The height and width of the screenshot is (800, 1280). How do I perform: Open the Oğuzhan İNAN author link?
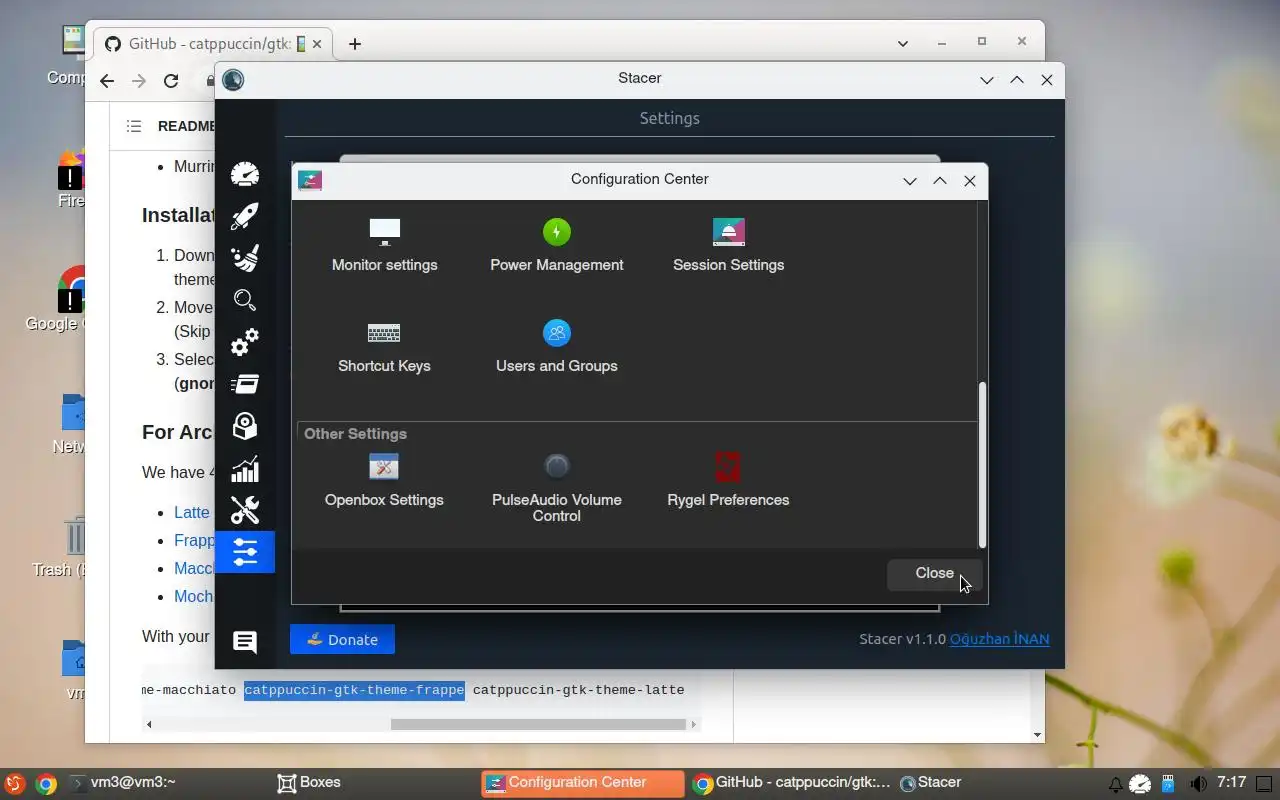click(x=999, y=639)
